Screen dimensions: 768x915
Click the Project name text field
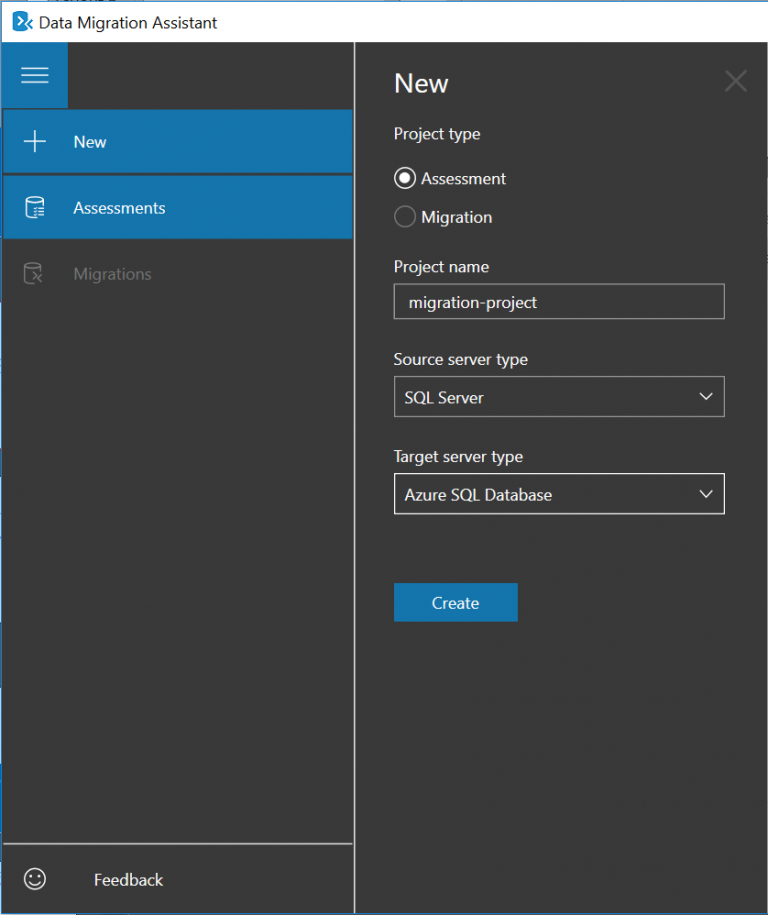coord(558,301)
